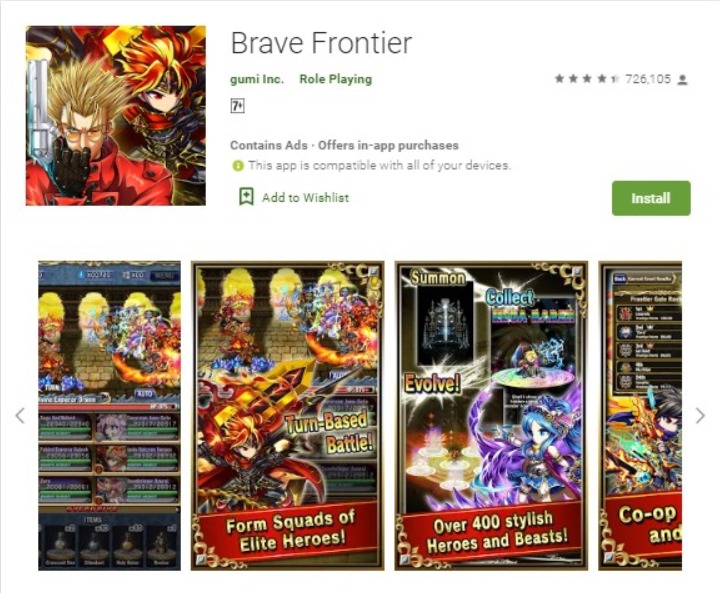The height and width of the screenshot is (593, 720).
Task: Open the 726,105 ratings count
Action: [x=648, y=79]
